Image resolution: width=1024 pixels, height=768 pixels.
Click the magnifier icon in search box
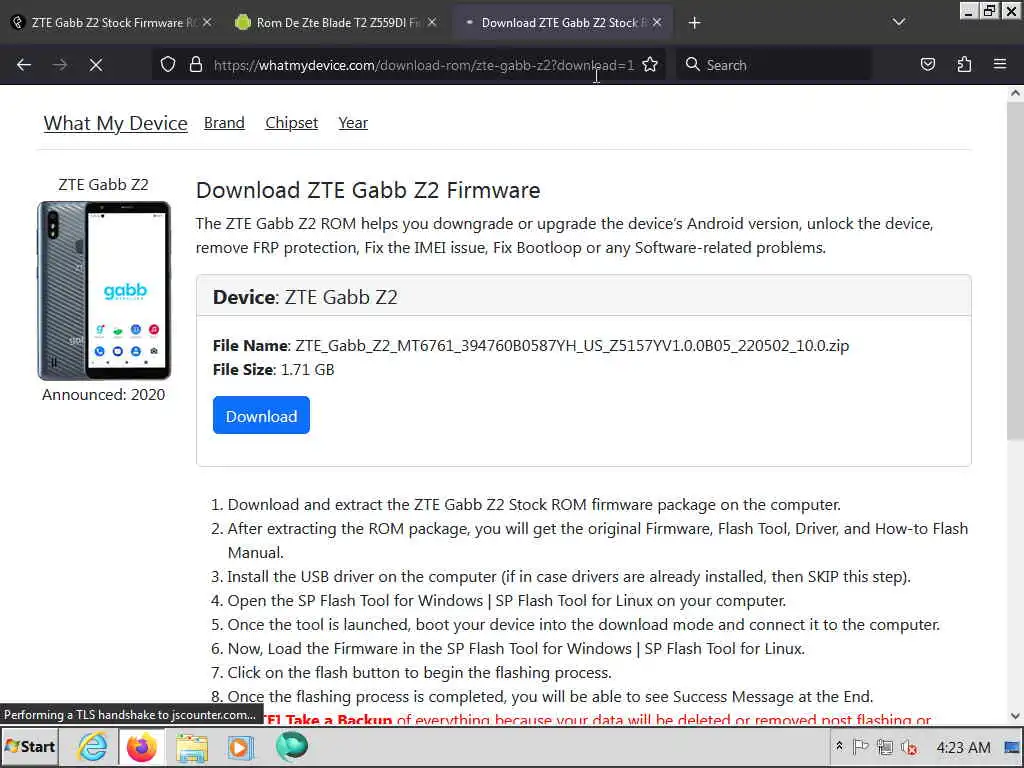pos(692,65)
